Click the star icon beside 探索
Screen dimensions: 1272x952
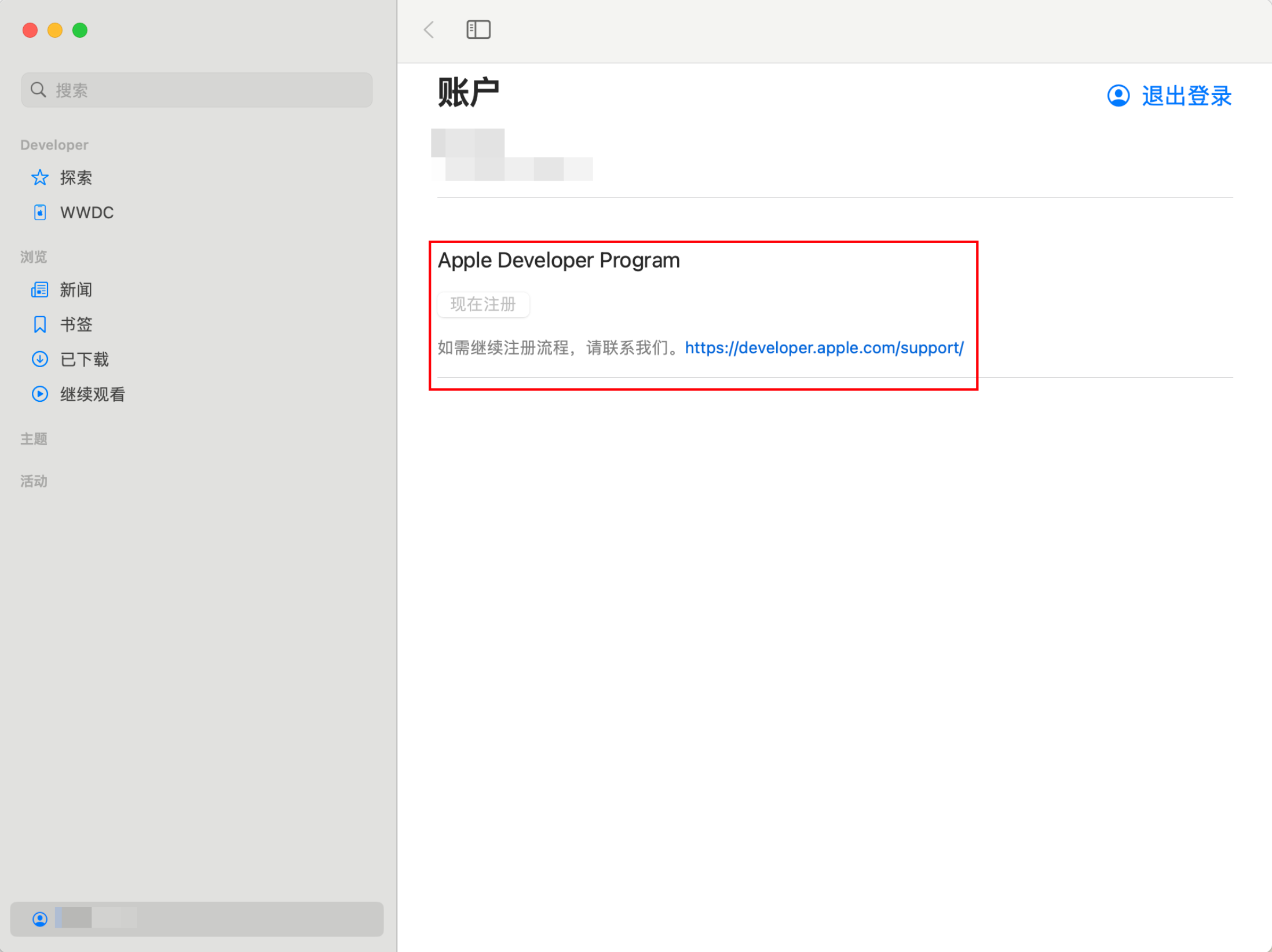[x=39, y=178]
